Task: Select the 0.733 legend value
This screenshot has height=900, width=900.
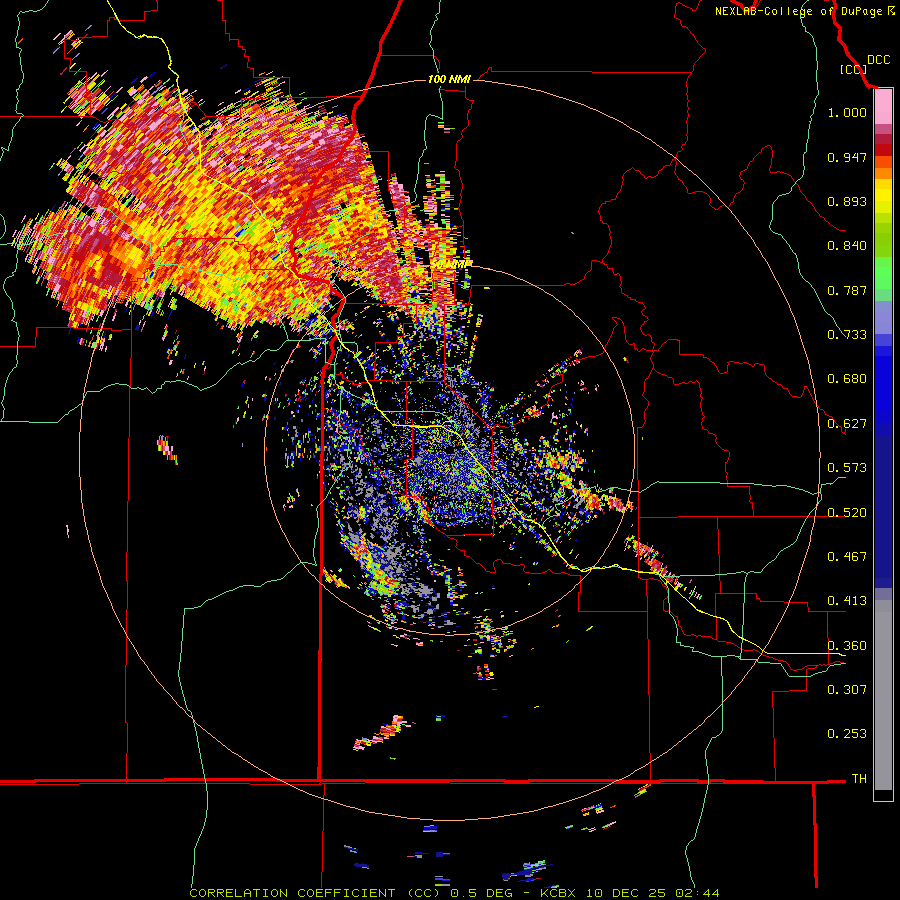Action: tap(847, 335)
